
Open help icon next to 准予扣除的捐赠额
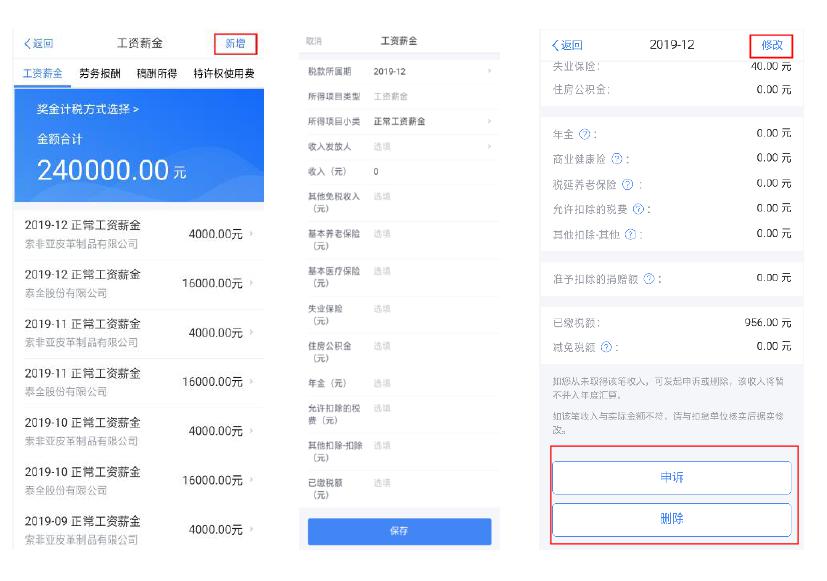tap(649, 278)
